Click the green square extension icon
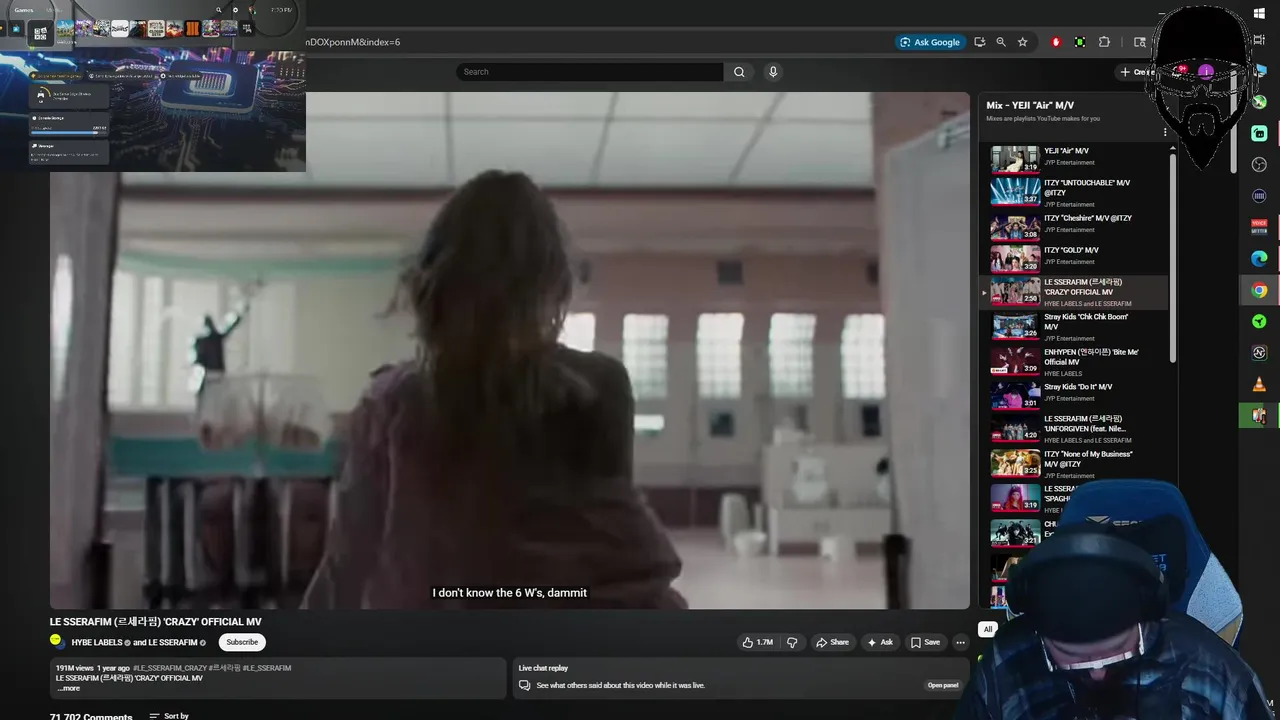This screenshot has height=720, width=1280. (x=1080, y=42)
